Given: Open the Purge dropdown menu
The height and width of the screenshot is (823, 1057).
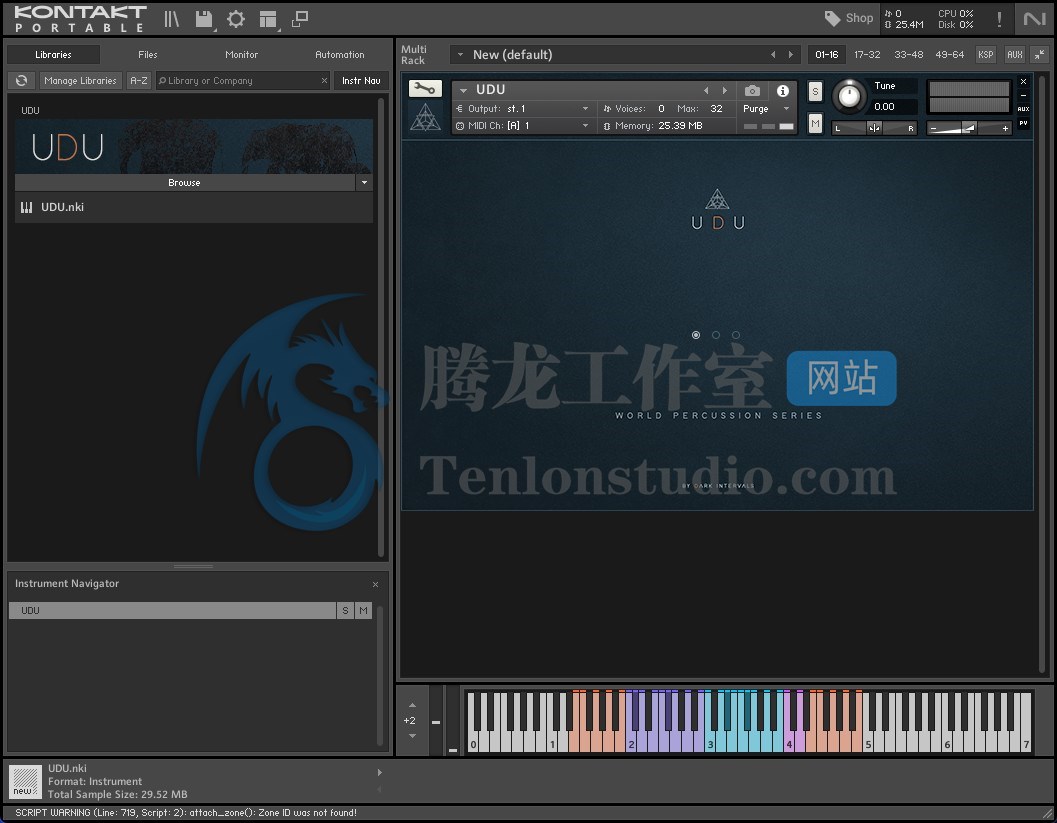Looking at the screenshot, I should tap(766, 109).
